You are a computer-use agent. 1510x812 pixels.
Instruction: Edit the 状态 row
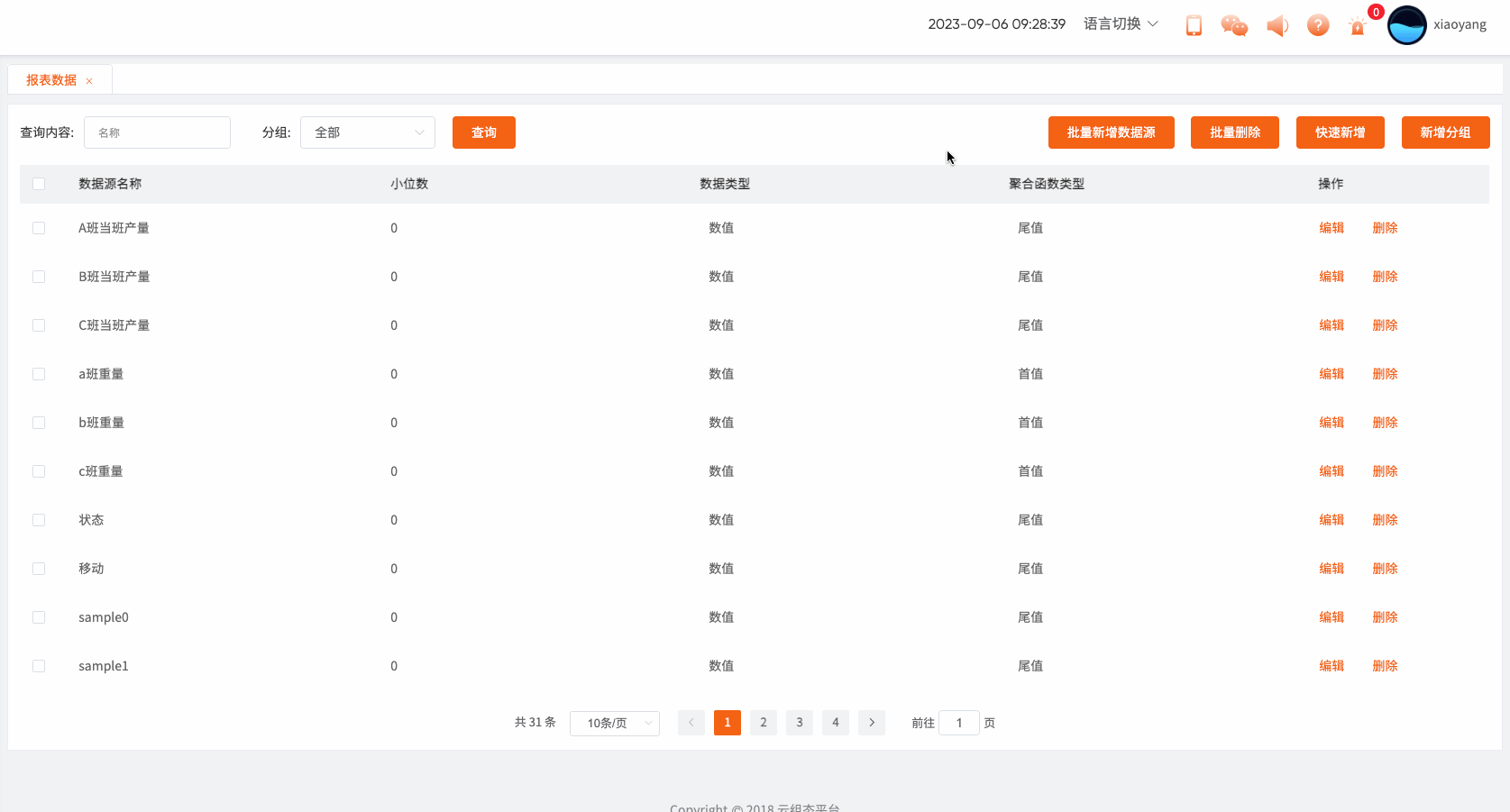coord(1332,520)
